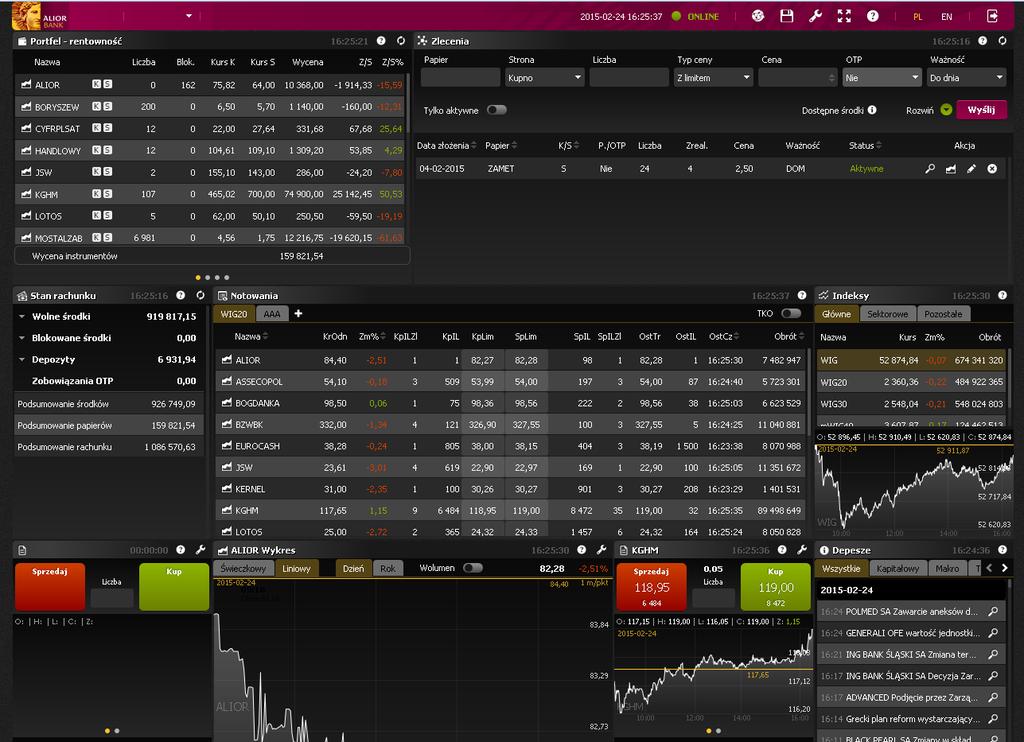Image resolution: width=1024 pixels, height=742 pixels.
Task: Add a new Notowania tab with plus
Action: pos(298,314)
